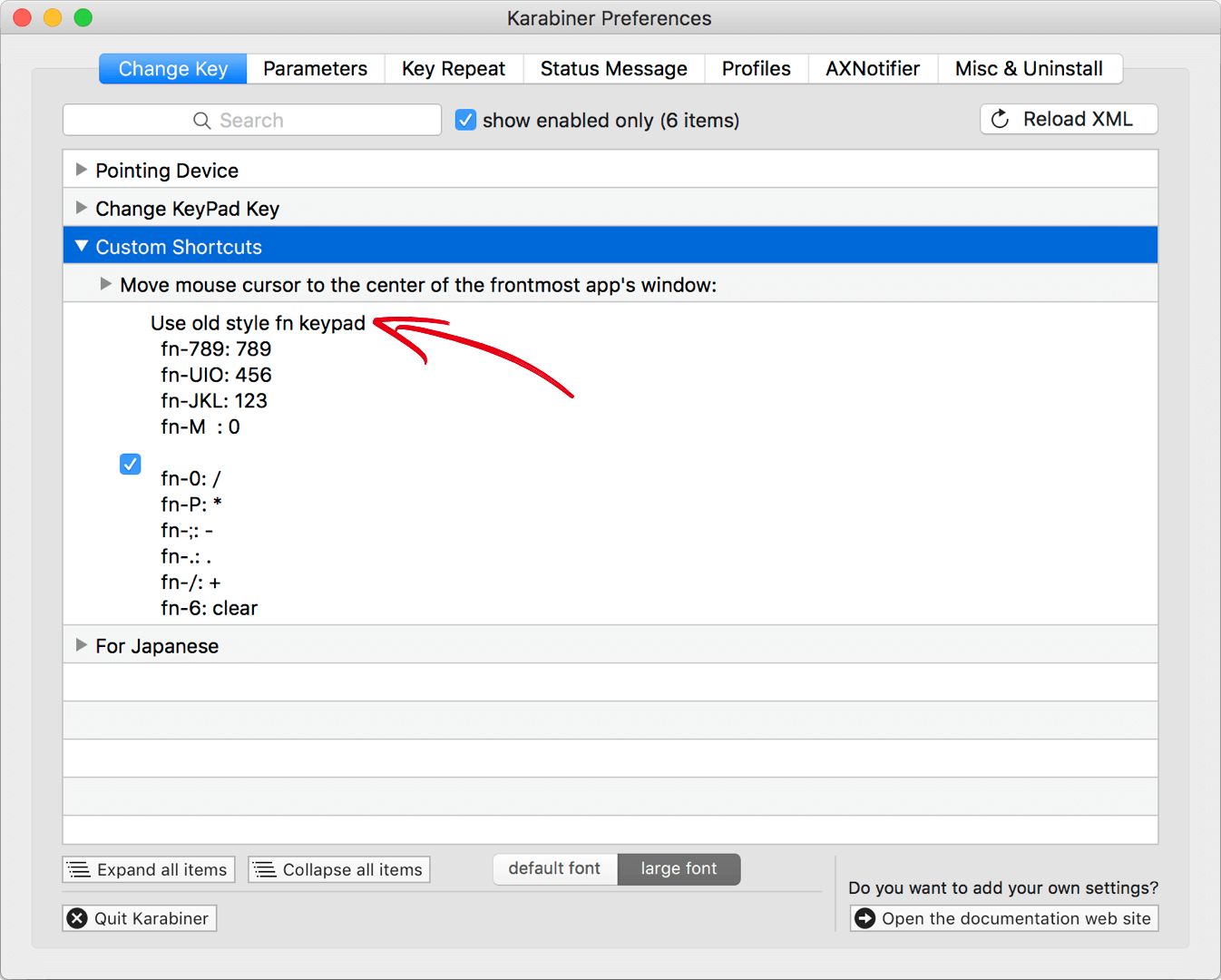The width and height of the screenshot is (1221, 980).
Task: Select the large font option
Action: tap(679, 868)
